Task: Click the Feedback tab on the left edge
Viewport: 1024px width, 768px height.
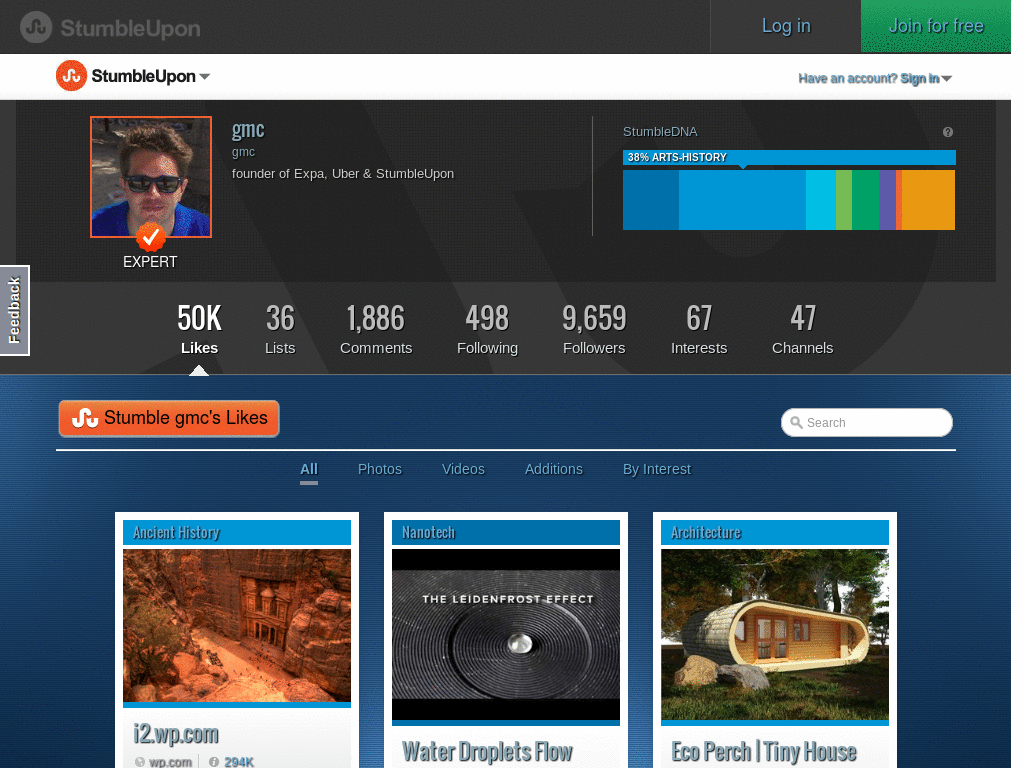Action: coord(14,311)
